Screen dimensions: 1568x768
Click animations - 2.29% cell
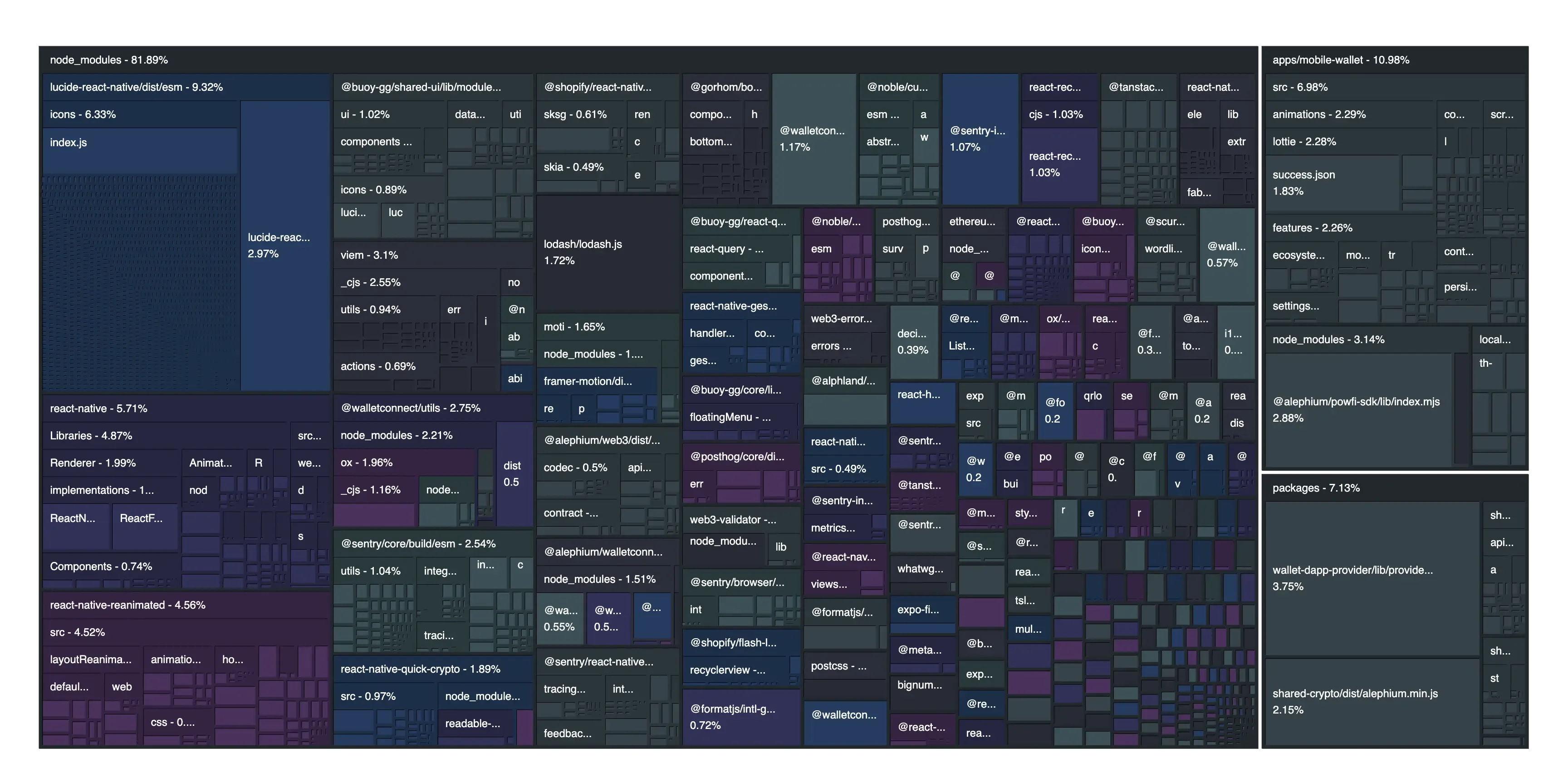[x=1350, y=114]
